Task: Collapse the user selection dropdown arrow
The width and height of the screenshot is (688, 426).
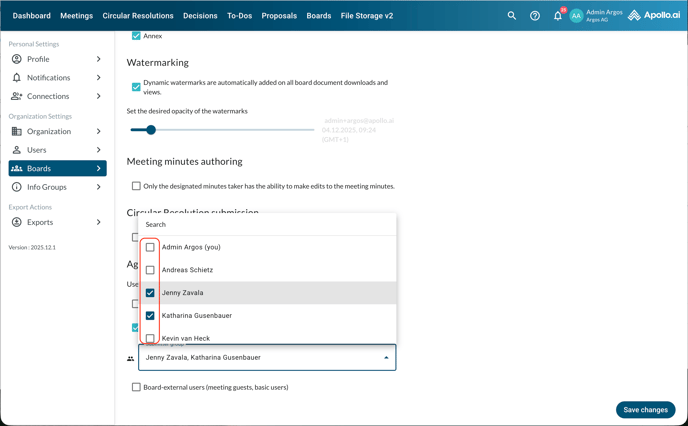Action: click(386, 358)
